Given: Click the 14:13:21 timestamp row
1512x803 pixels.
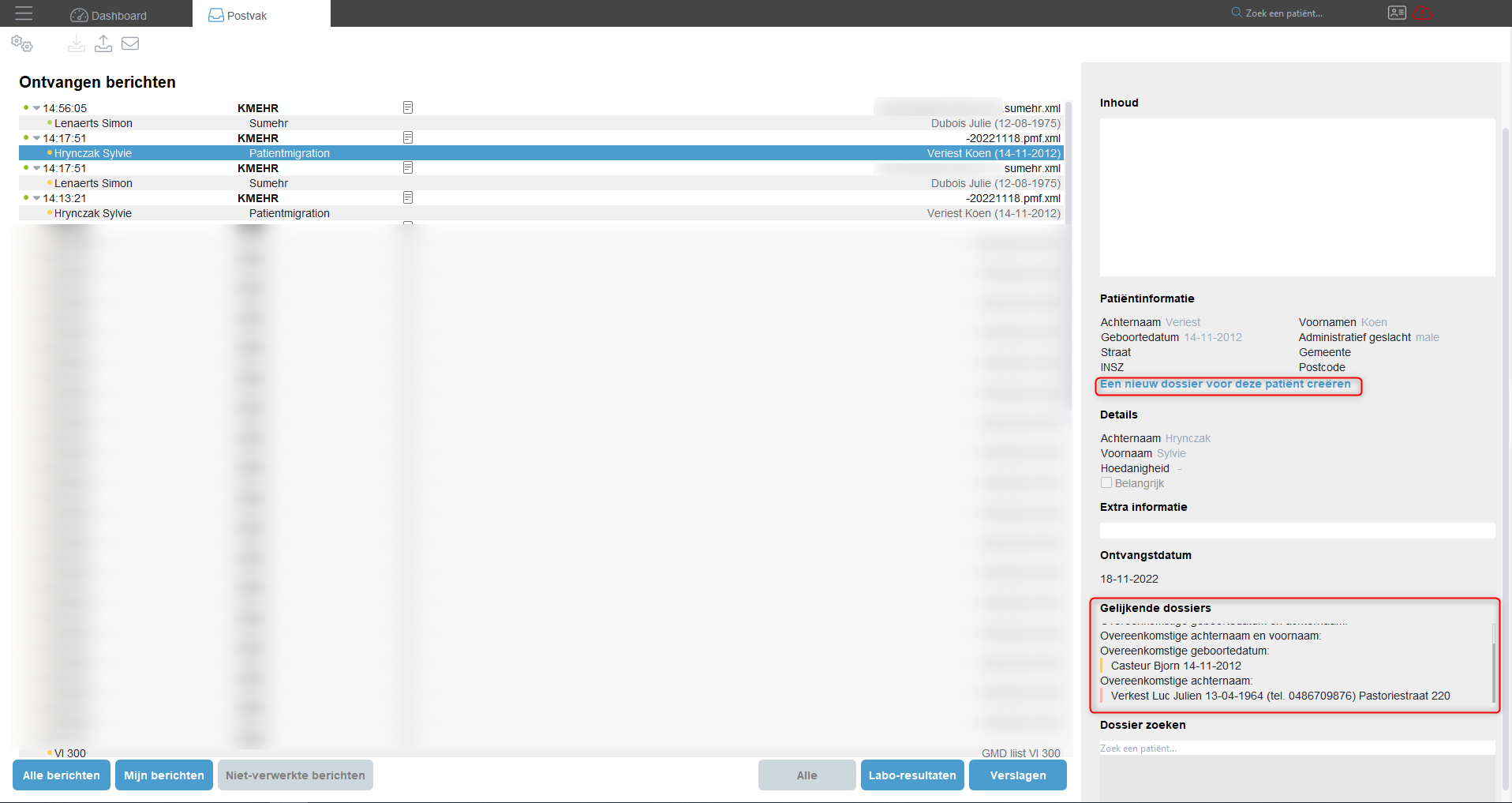Looking at the screenshot, I should (x=541, y=198).
